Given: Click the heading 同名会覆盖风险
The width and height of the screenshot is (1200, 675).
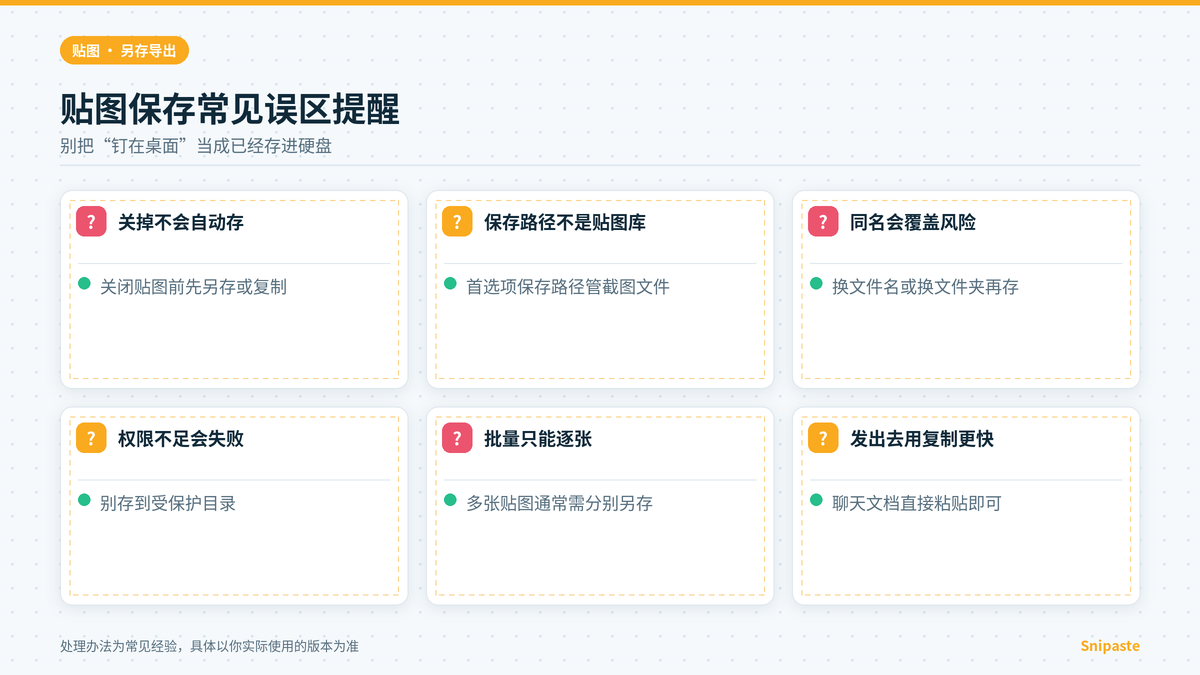Looking at the screenshot, I should point(913,222).
